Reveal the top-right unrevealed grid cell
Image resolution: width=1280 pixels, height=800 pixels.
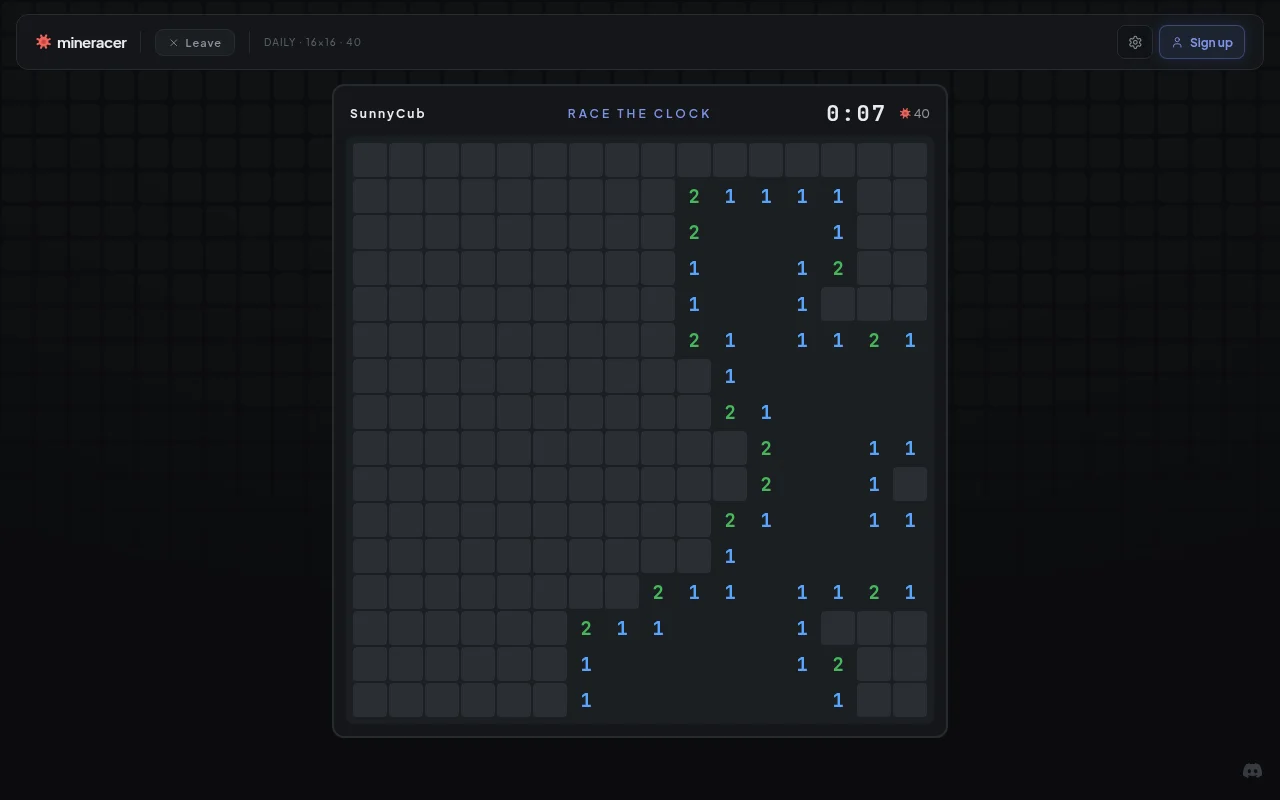pyautogui.click(x=910, y=160)
